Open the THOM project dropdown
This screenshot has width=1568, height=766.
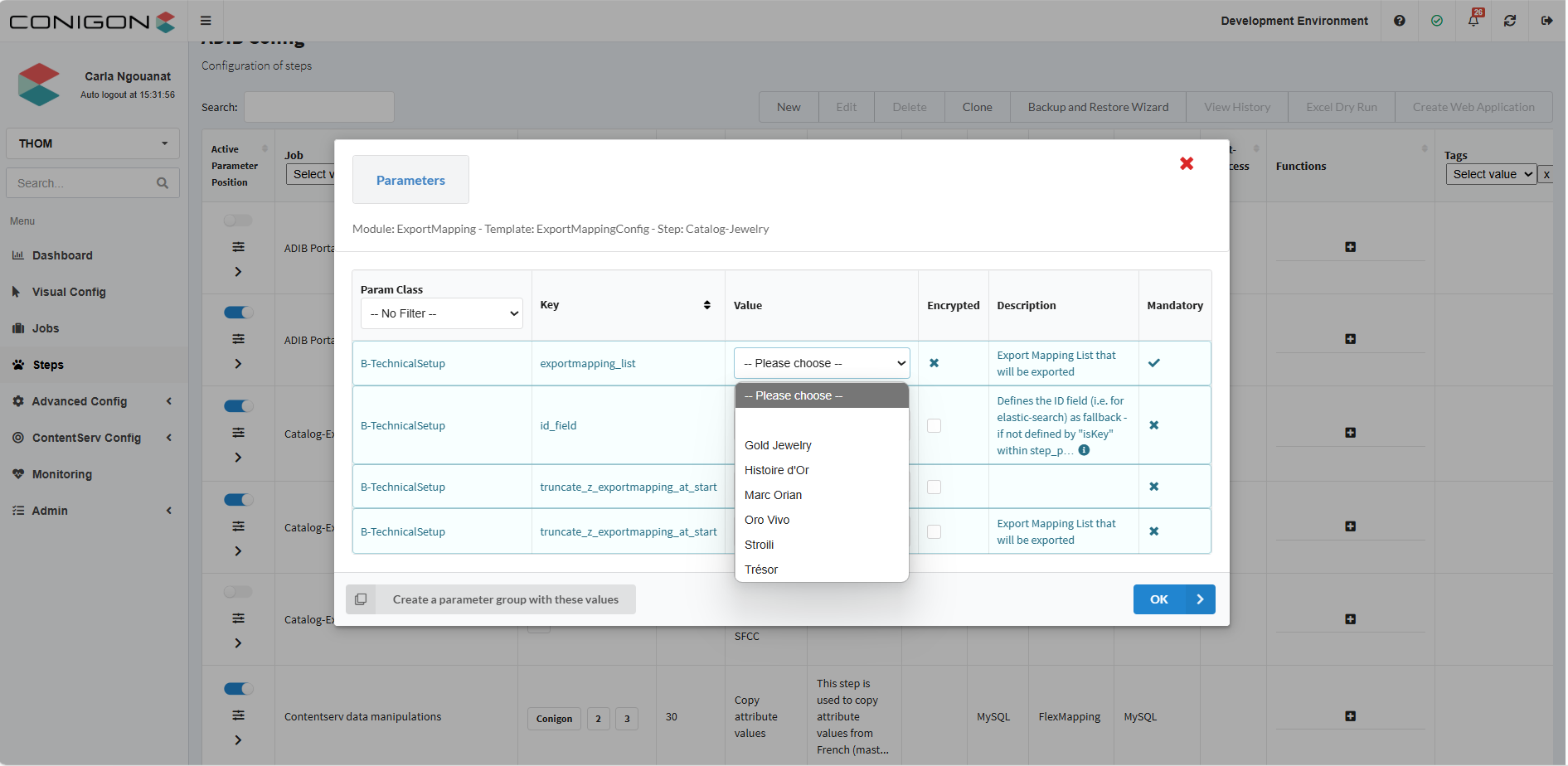pyautogui.click(x=93, y=143)
